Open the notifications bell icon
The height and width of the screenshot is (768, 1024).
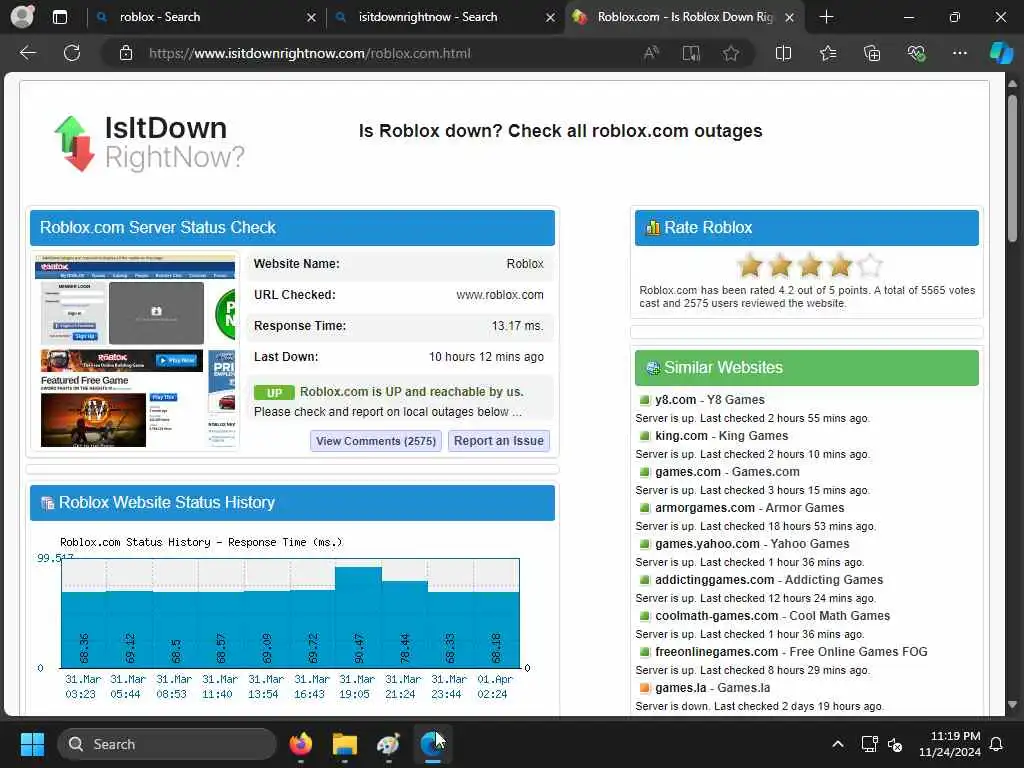pos(997,744)
